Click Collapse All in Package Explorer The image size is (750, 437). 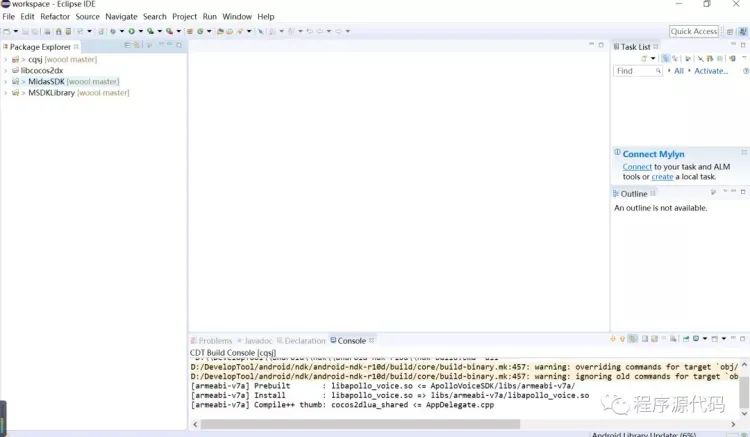click(127, 45)
